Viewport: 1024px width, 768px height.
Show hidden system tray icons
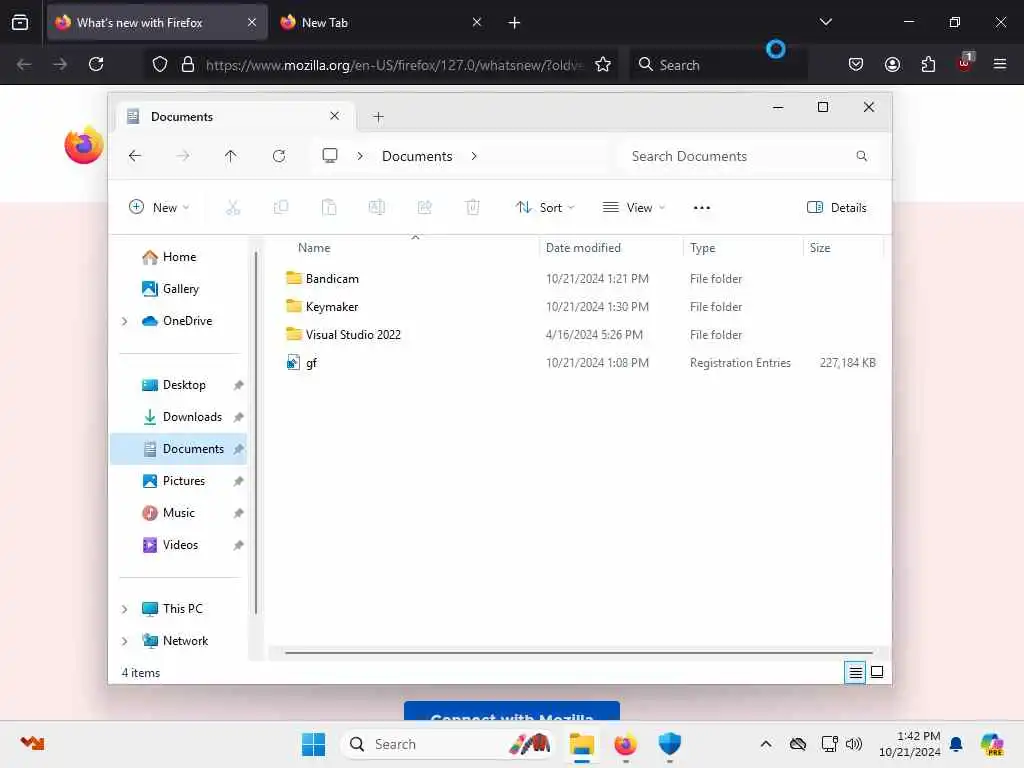[x=766, y=744]
